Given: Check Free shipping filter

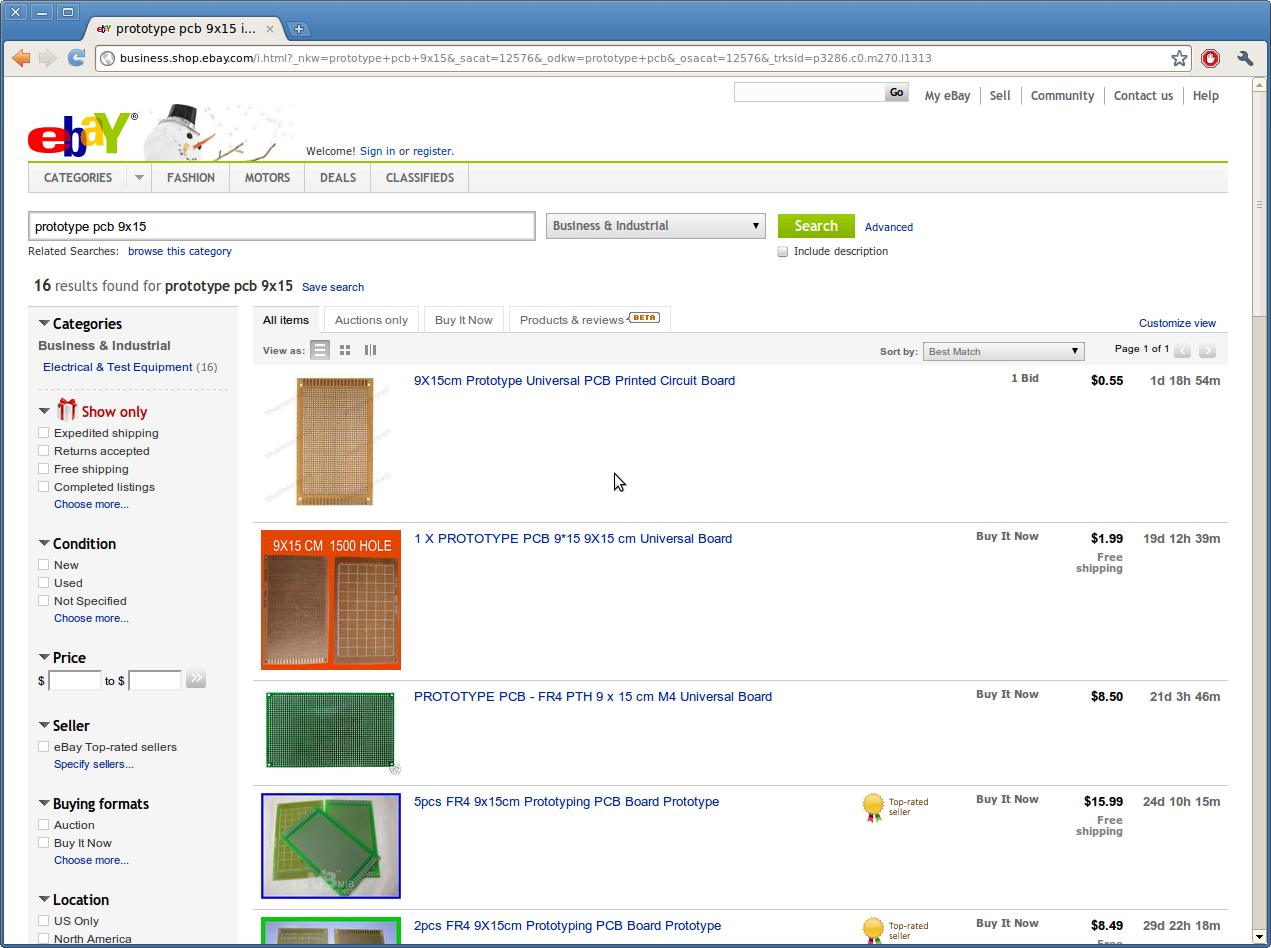Looking at the screenshot, I should pyautogui.click(x=43, y=469).
